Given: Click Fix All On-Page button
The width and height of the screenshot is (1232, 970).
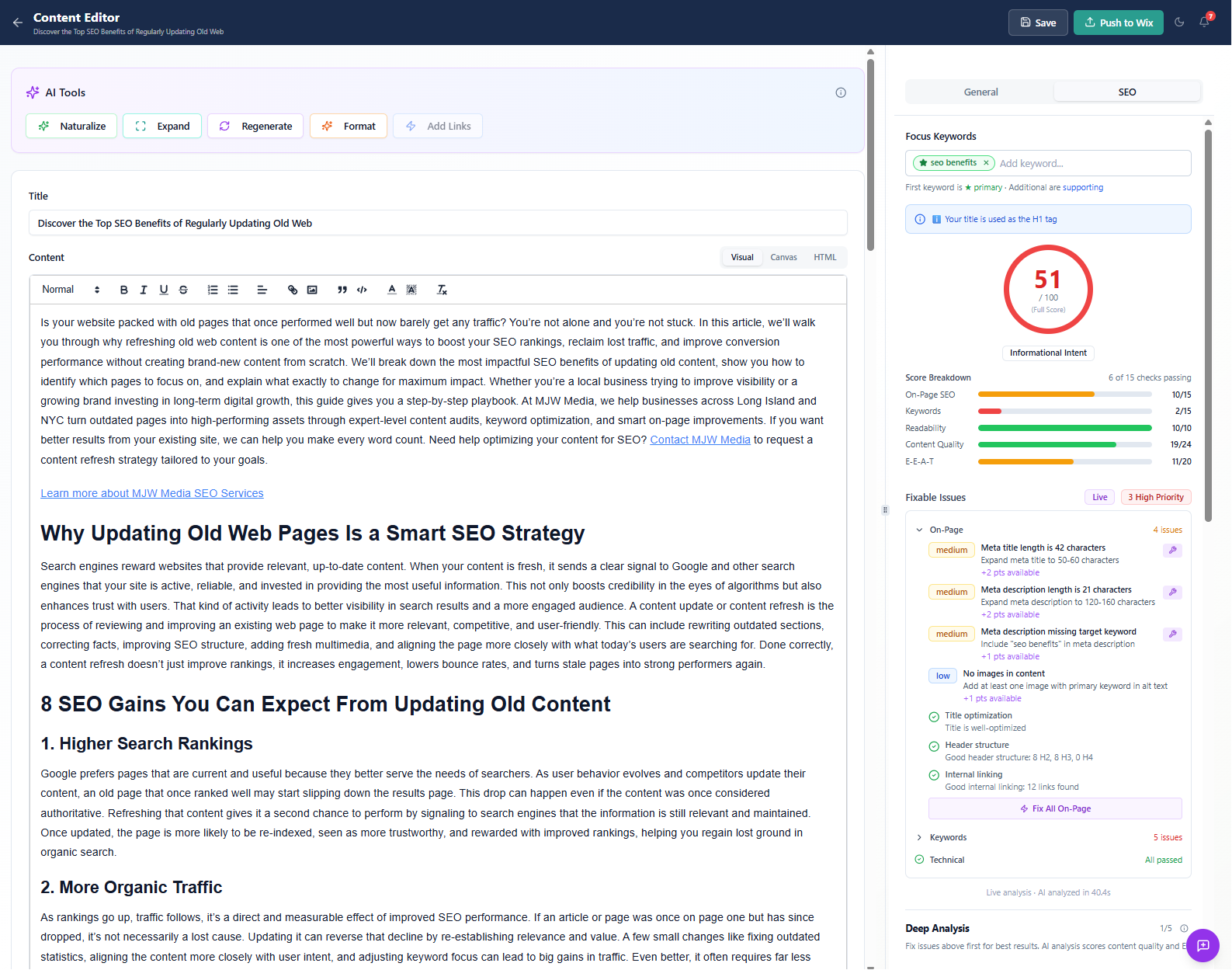Looking at the screenshot, I should 1055,808.
